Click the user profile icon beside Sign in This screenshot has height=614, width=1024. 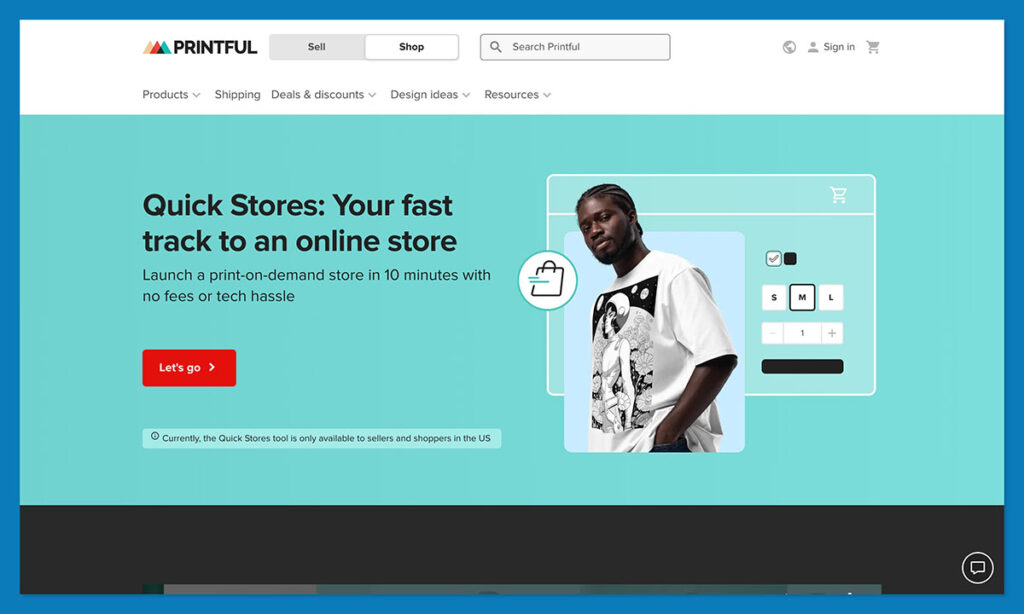813,47
